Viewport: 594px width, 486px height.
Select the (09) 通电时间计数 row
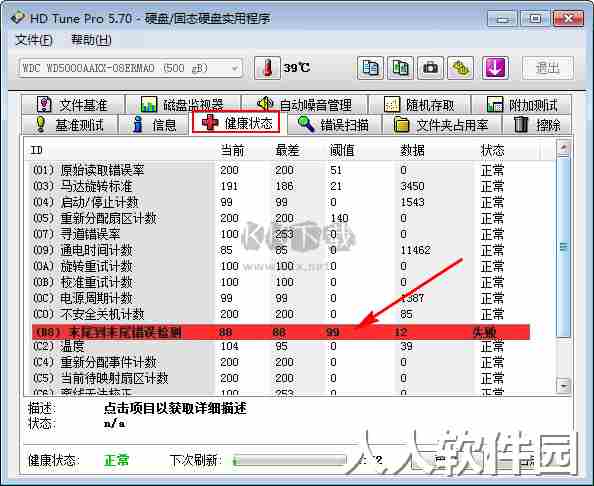point(280,250)
